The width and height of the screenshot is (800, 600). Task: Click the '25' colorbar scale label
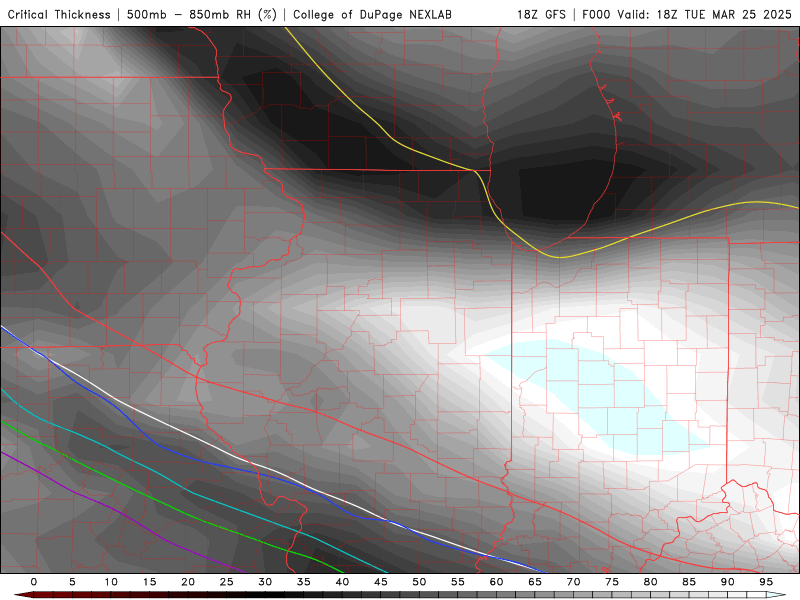point(227,582)
